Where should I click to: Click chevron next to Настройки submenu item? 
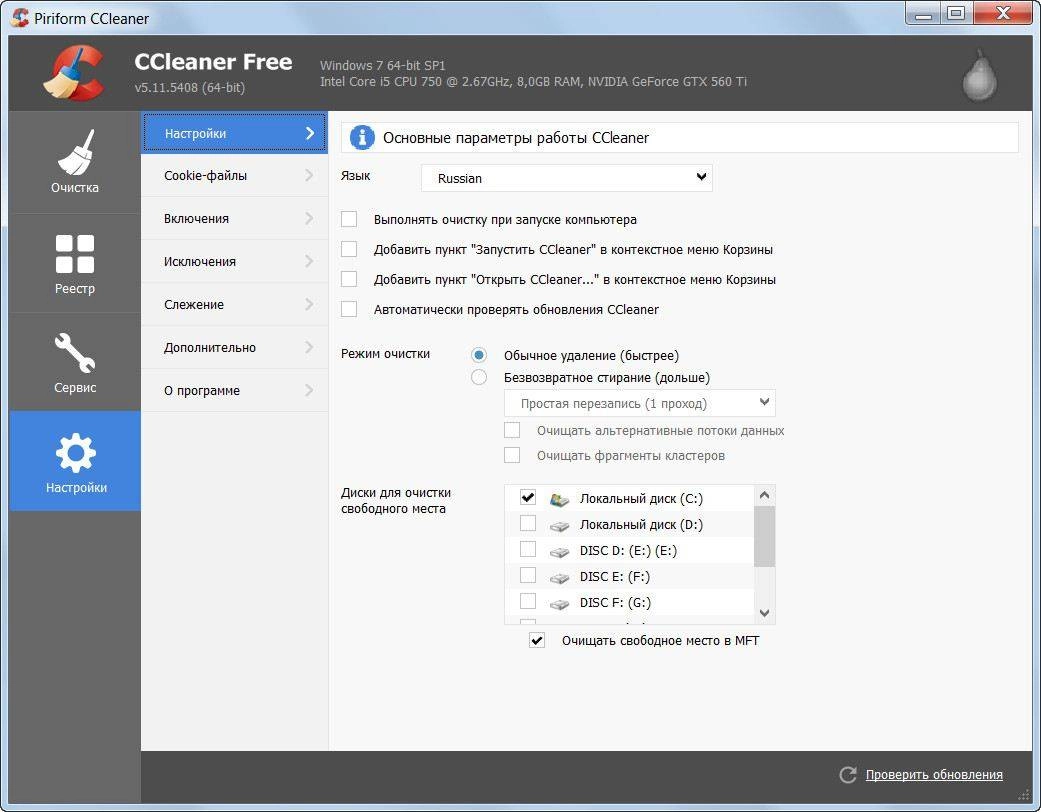tap(309, 133)
